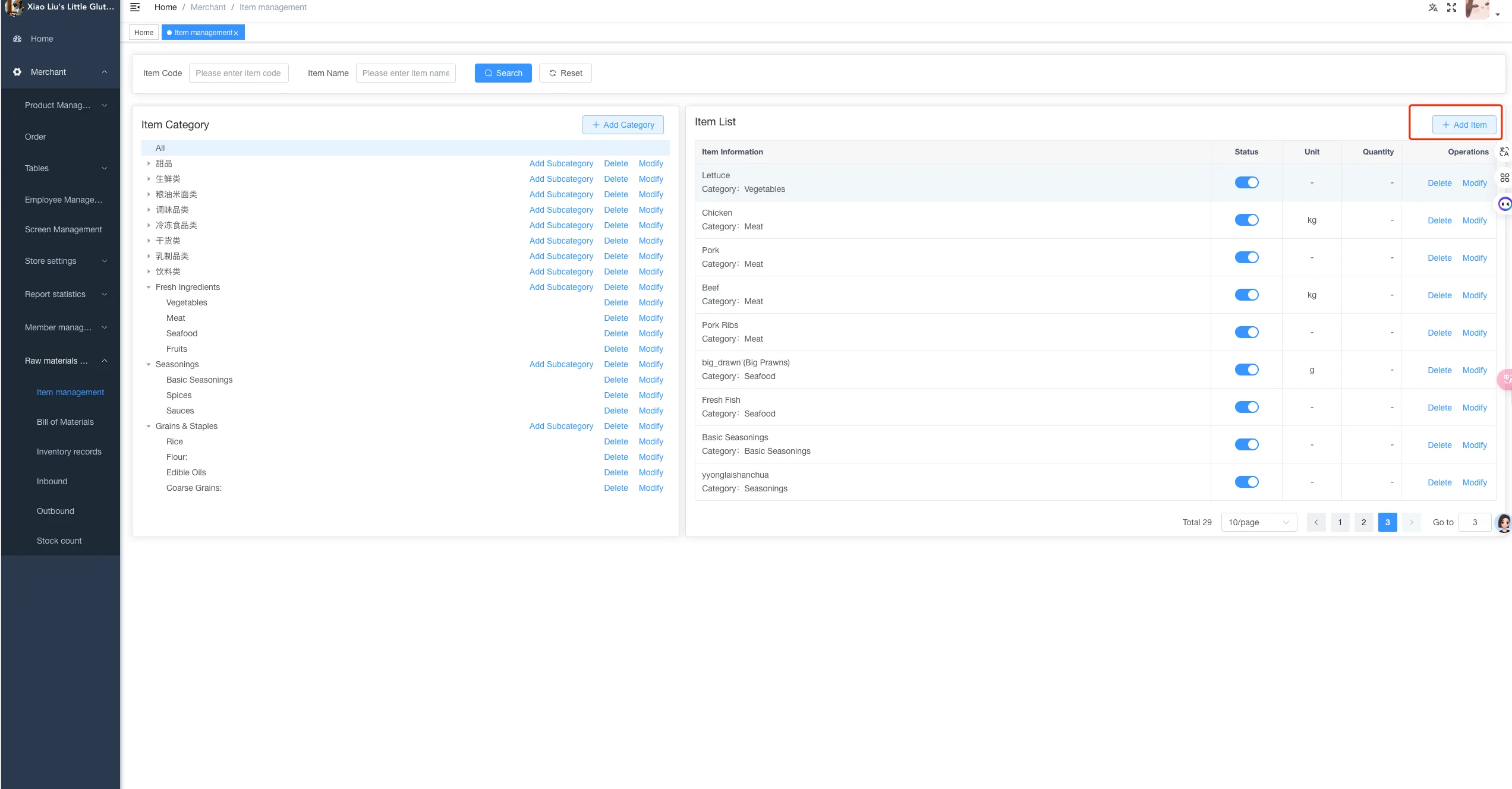The image size is (1512, 789).
Task: Collapse the Grains & Staples category
Action: (x=149, y=426)
